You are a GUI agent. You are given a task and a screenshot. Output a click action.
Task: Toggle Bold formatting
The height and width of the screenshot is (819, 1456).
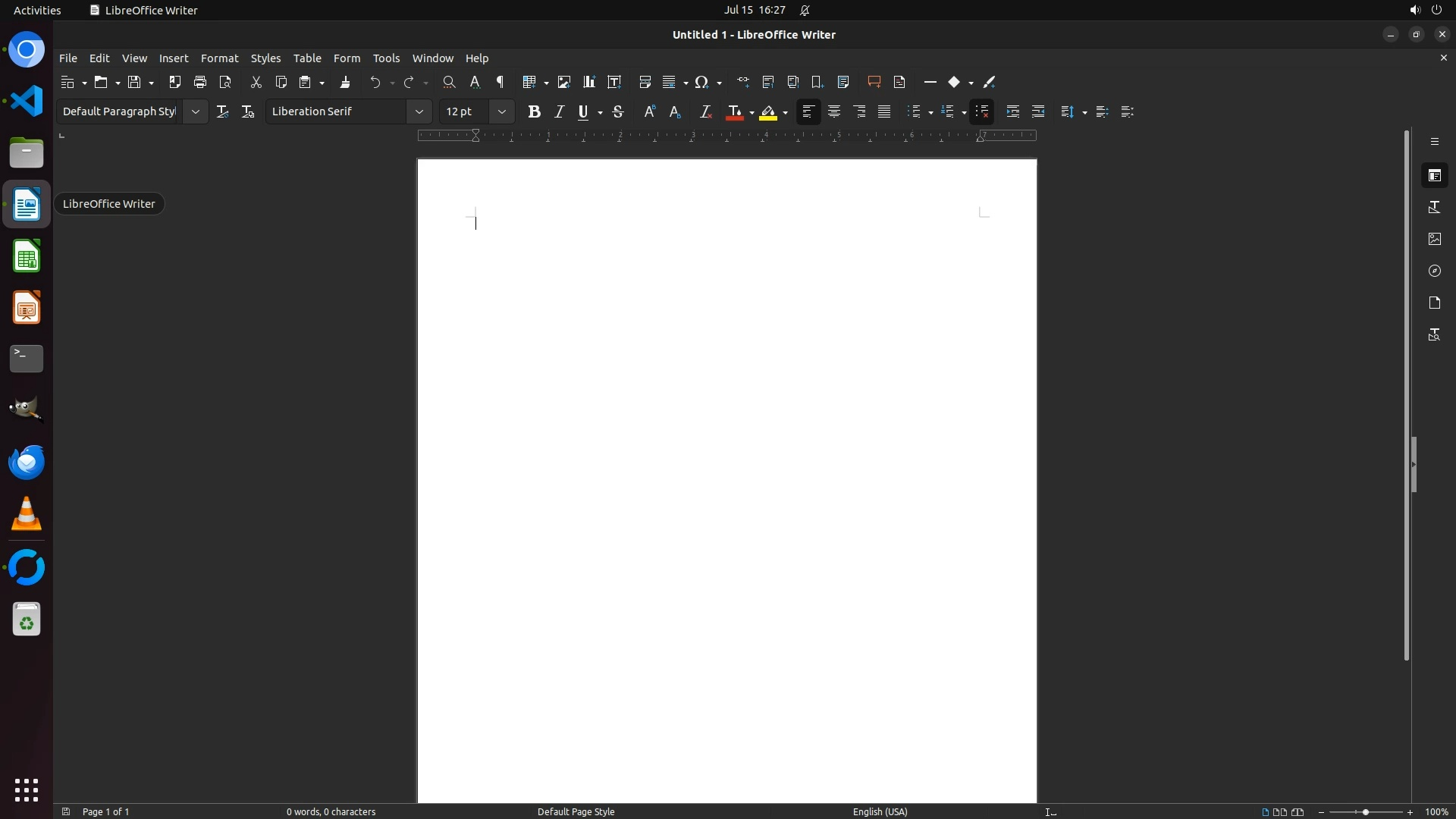pos(534,111)
